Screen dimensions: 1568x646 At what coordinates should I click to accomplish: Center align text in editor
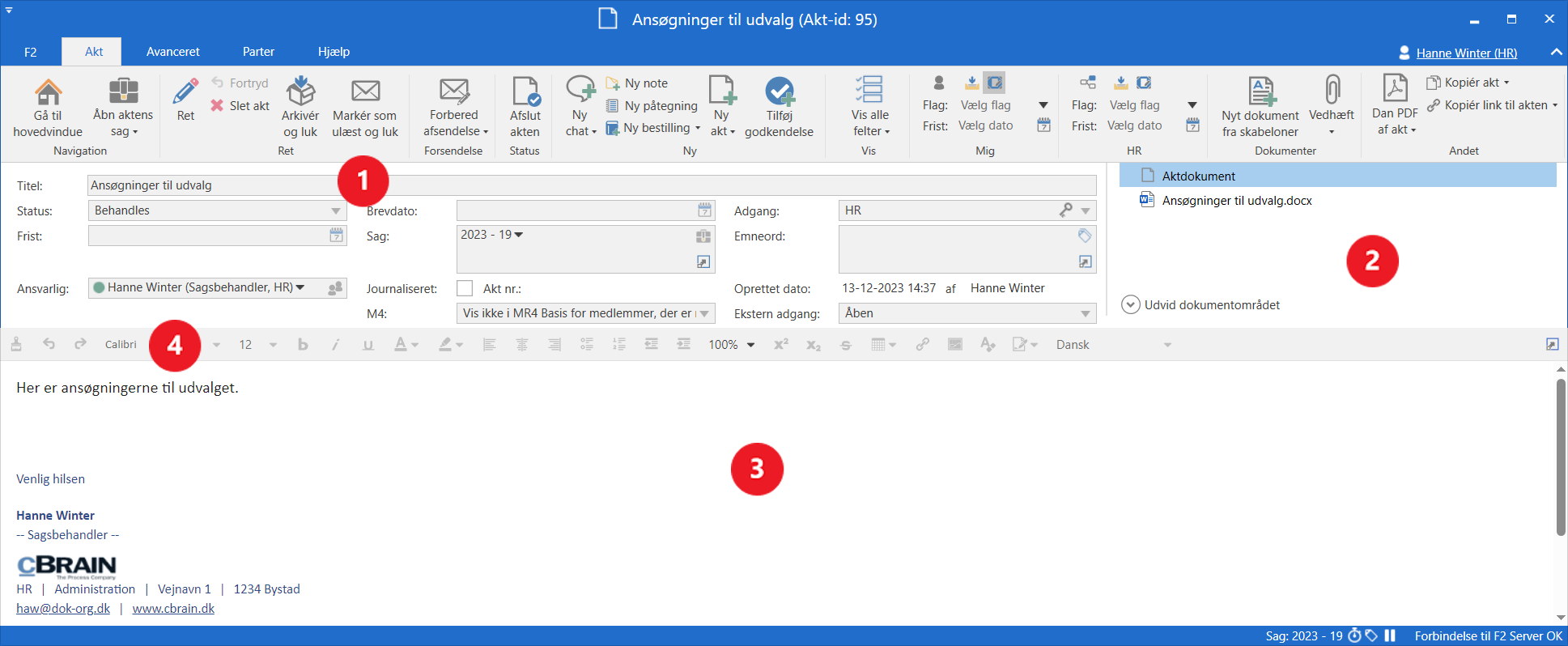pos(522,345)
